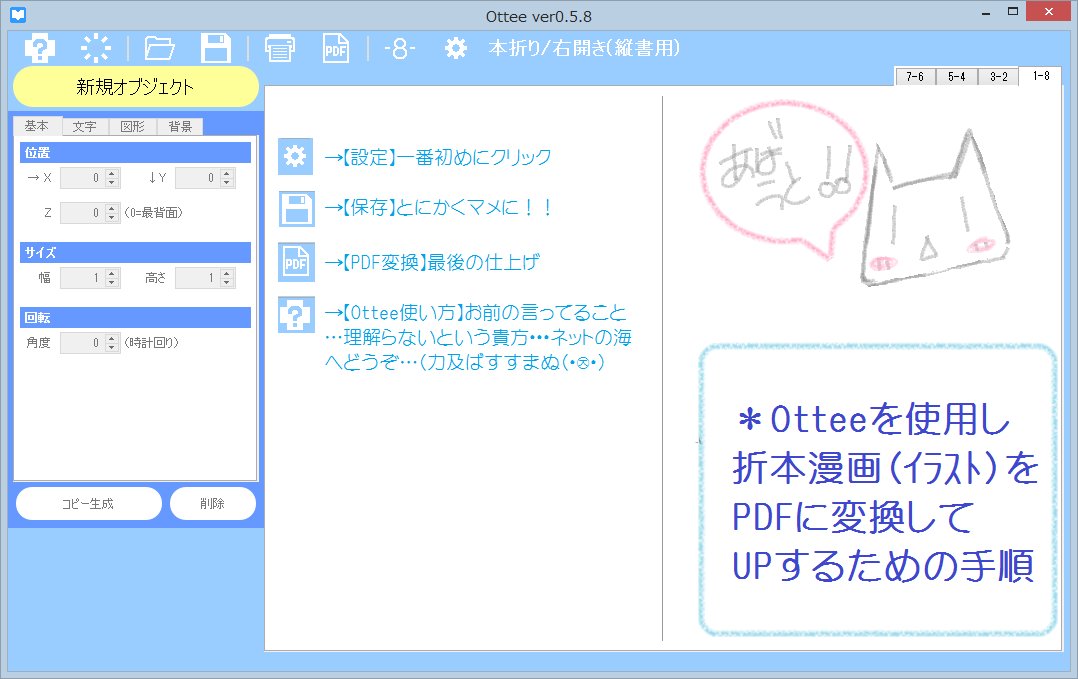Viewport: 1078px width, 679px height.
Task: Click the gear icon on the canvas page
Action: (296, 156)
